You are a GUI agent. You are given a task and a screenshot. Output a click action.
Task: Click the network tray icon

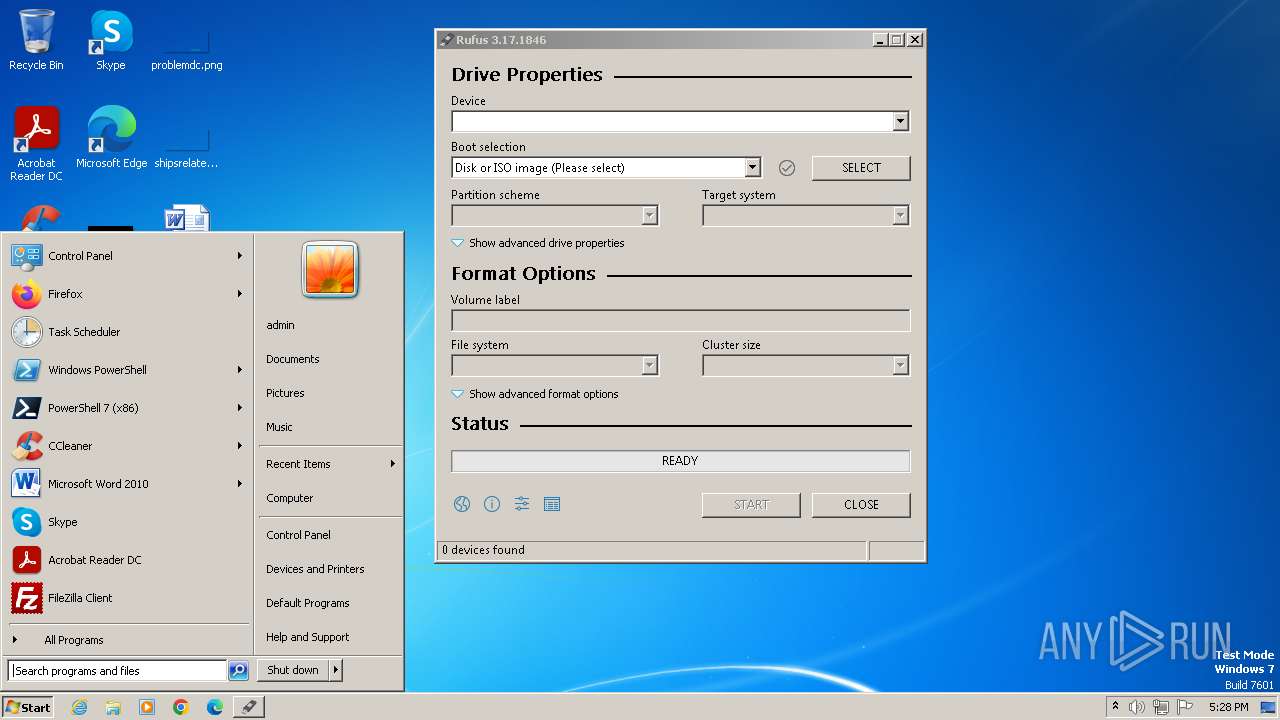click(x=1161, y=707)
